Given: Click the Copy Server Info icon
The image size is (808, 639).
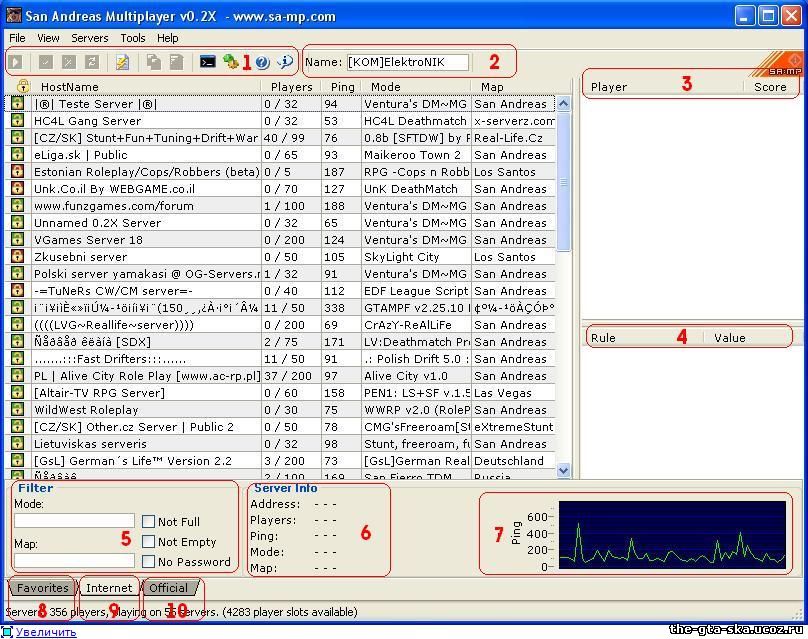Looking at the screenshot, I should pos(154,62).
